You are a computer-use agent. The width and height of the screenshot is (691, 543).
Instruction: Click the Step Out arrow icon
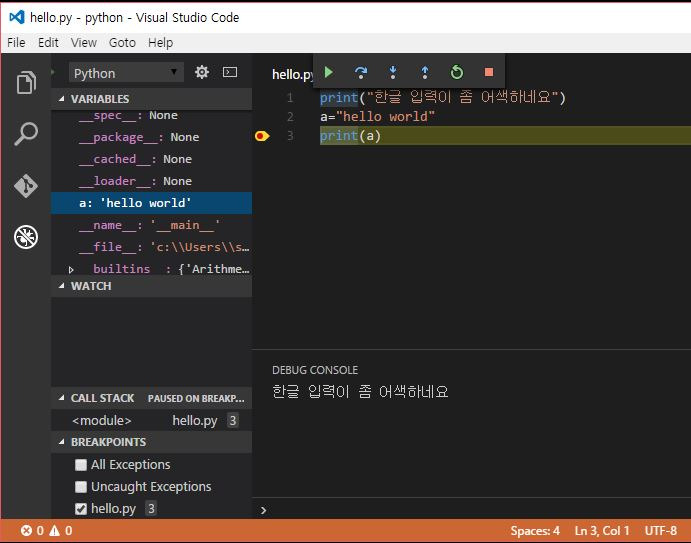[425, 72]
